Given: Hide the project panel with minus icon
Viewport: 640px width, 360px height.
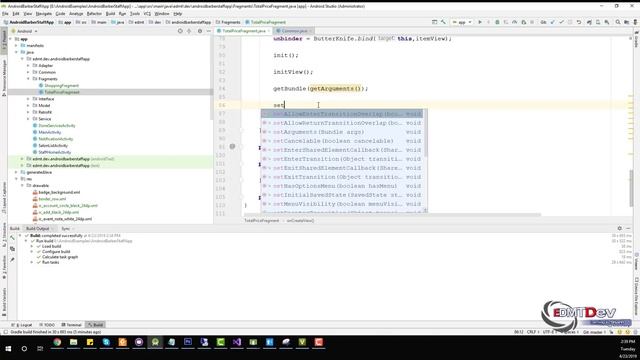Looking at the screenshot, I should tap(209, 31).
